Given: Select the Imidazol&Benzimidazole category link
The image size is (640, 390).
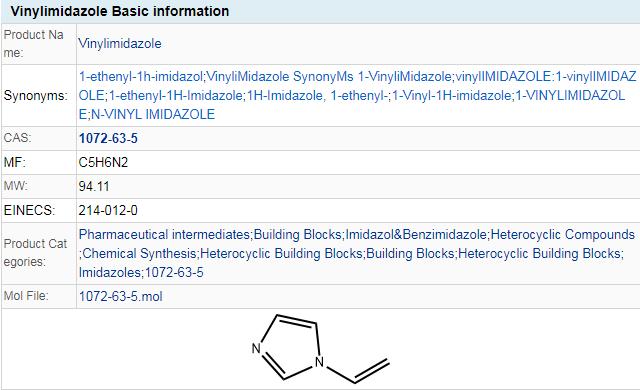Looking at the screenshot, I should (x=416, y=235).
